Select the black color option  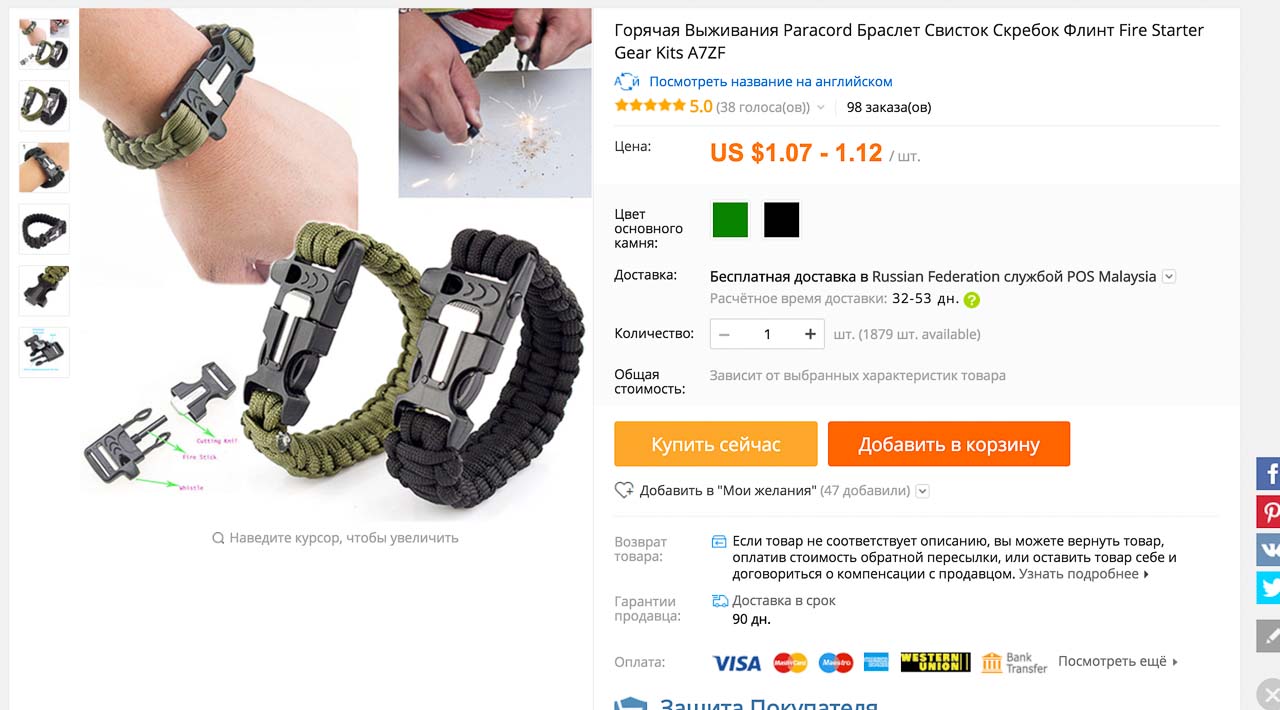(x=782, y=220)
